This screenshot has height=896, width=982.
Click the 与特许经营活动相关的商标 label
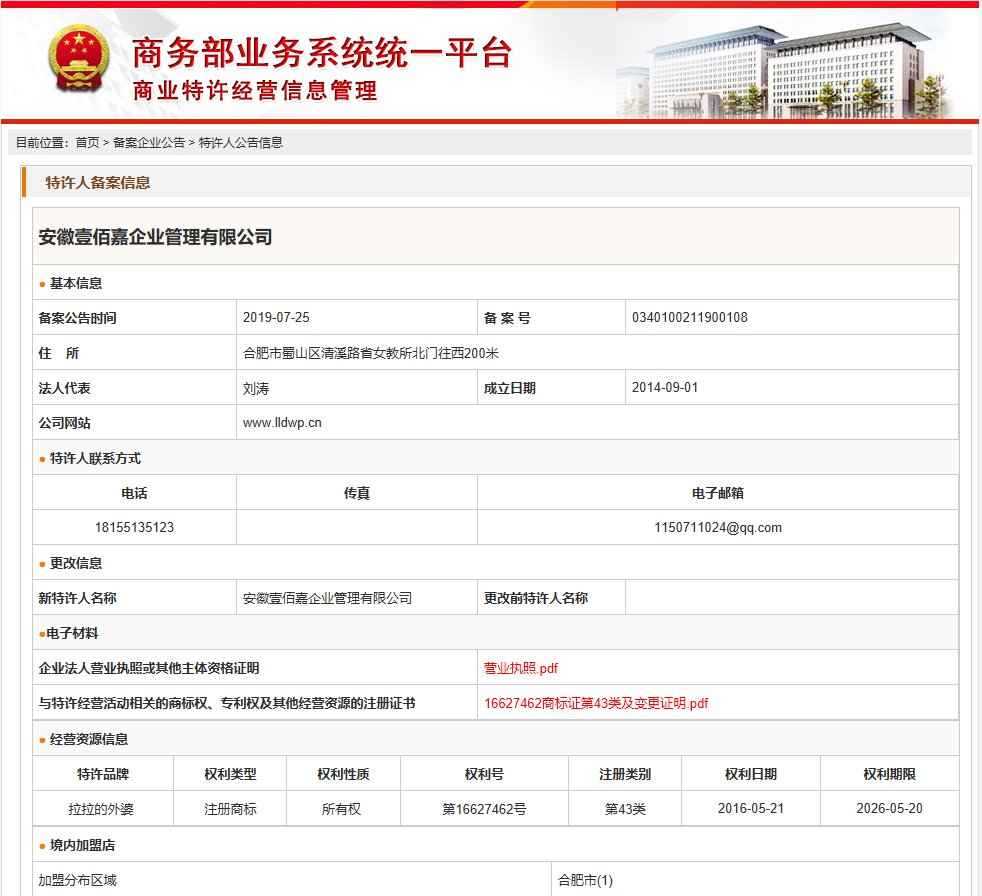coord(227,703)
